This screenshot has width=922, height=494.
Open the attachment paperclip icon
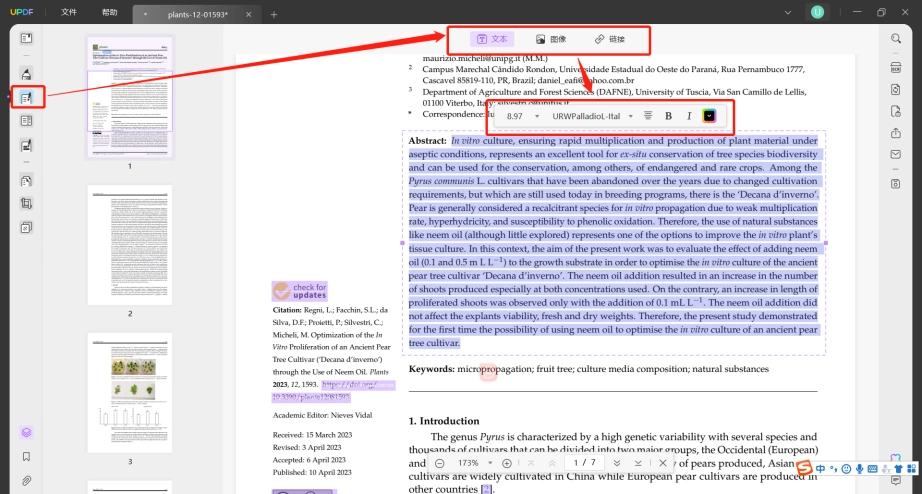coord(26,480)
